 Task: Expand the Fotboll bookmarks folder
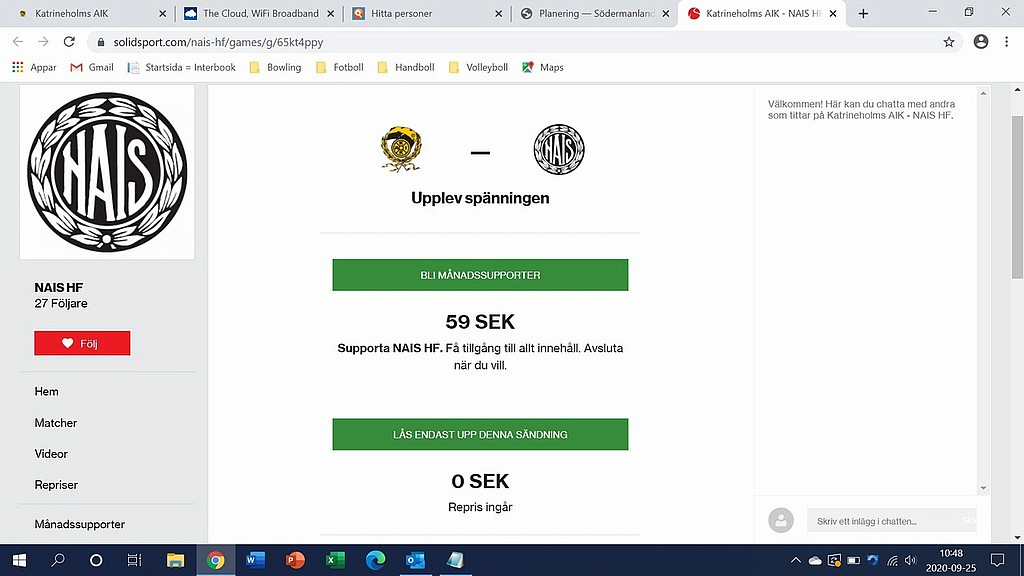(x=340, y=67)
